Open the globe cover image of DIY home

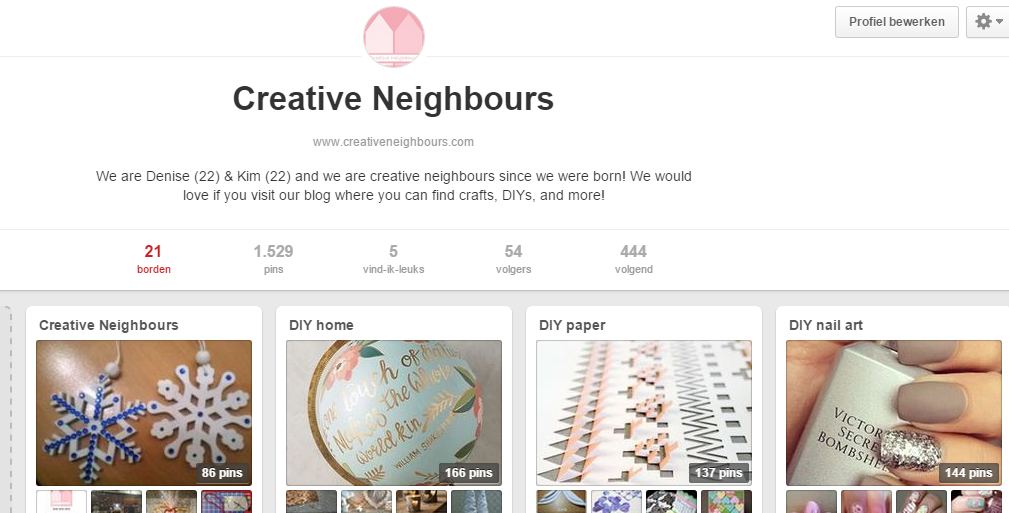[x=394, y=413]
